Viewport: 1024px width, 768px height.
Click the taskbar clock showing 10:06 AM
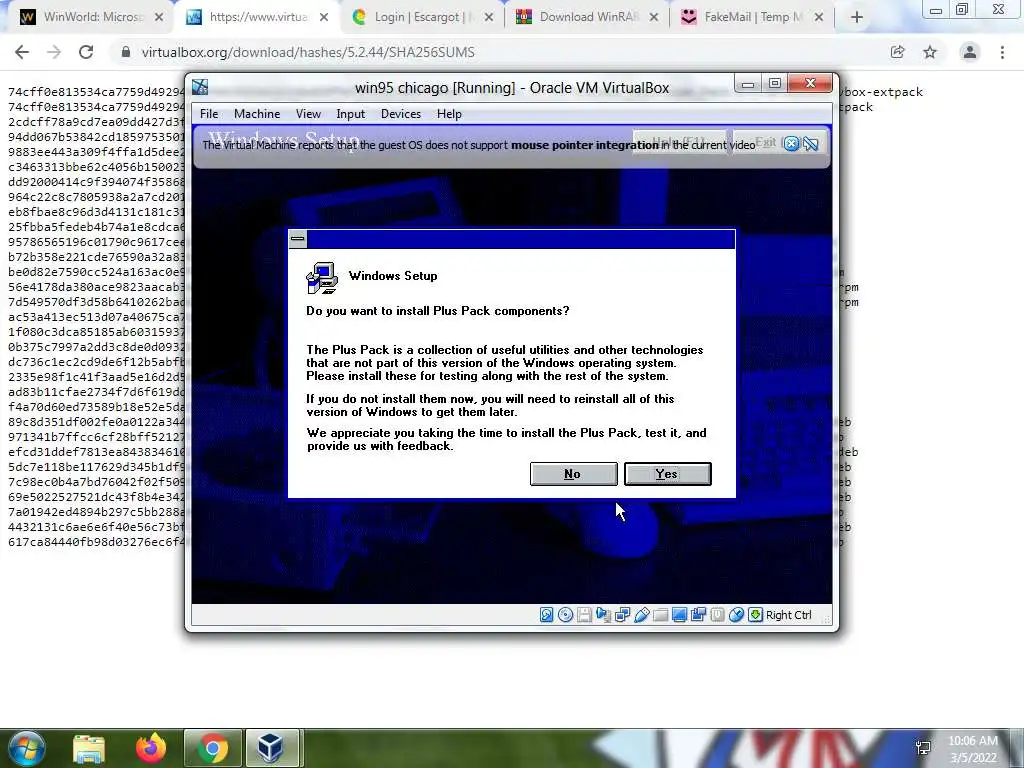[x=973, y=749]
